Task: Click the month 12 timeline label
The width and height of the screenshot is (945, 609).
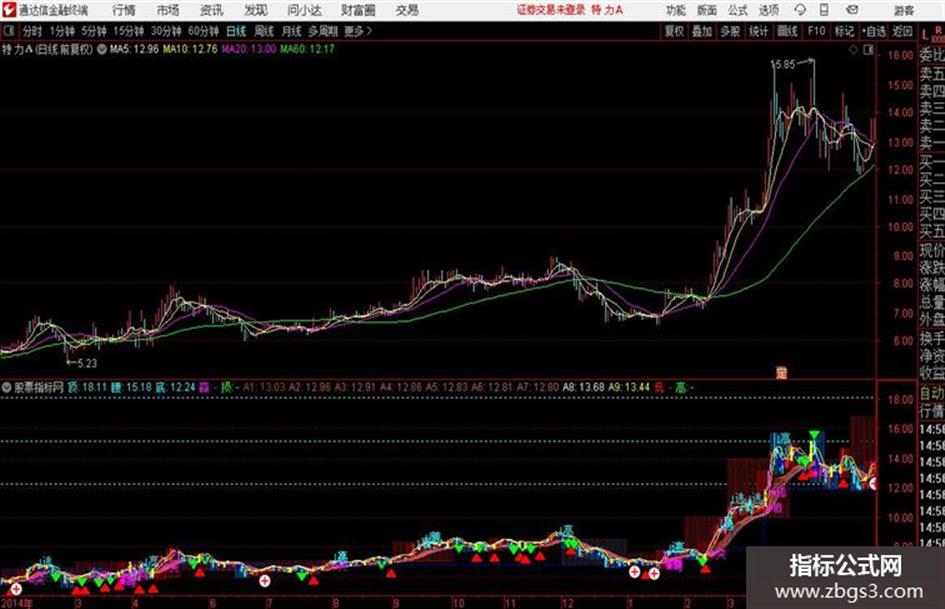Action: point(567,602)
